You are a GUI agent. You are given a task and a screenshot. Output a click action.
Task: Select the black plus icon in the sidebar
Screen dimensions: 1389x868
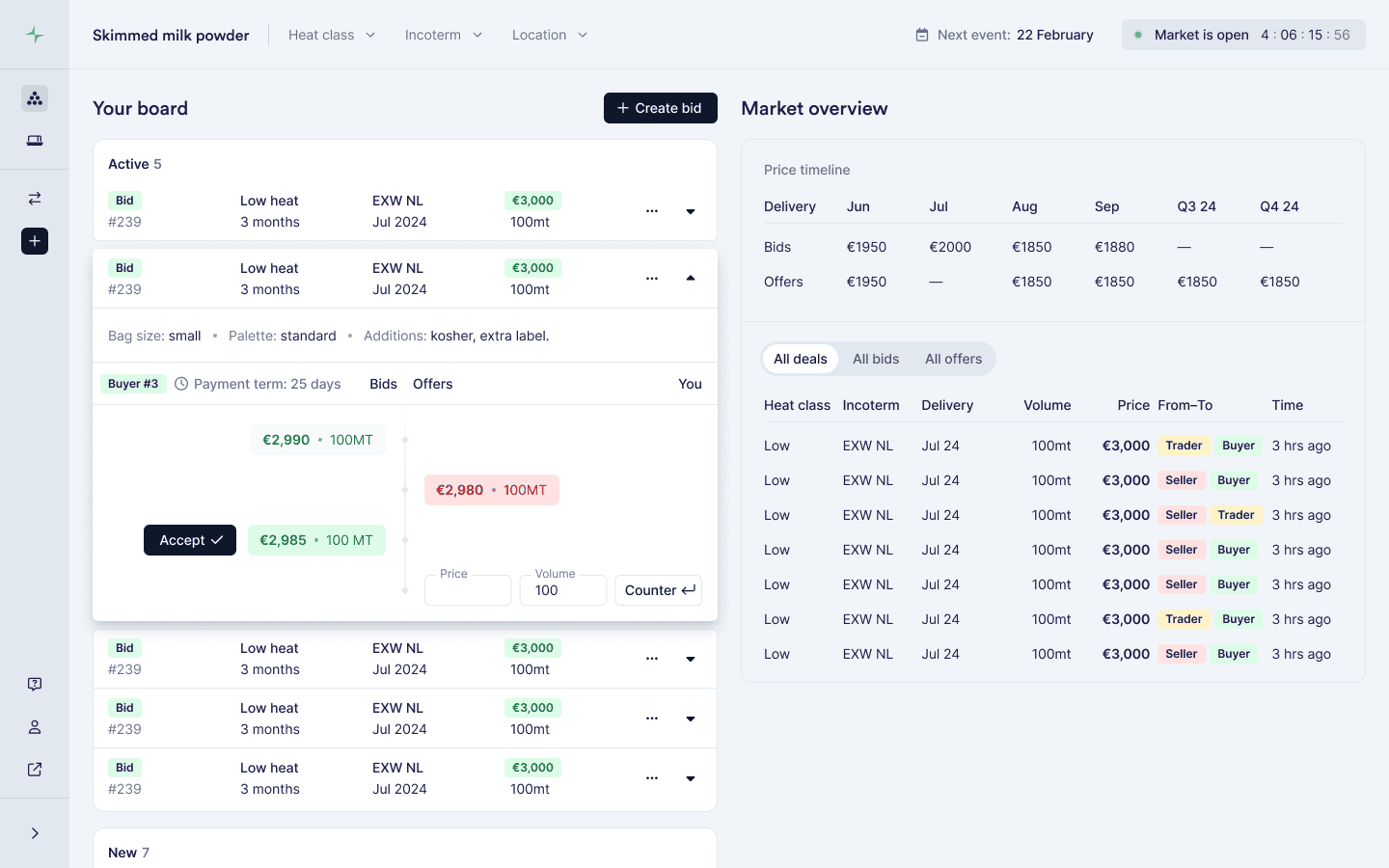coord(35,241)
